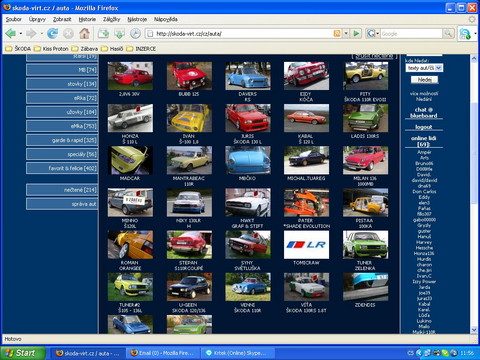Click the green Back arrow in Firefox toolbar
This screenshot has height=360, width=480.
point(11,33)
